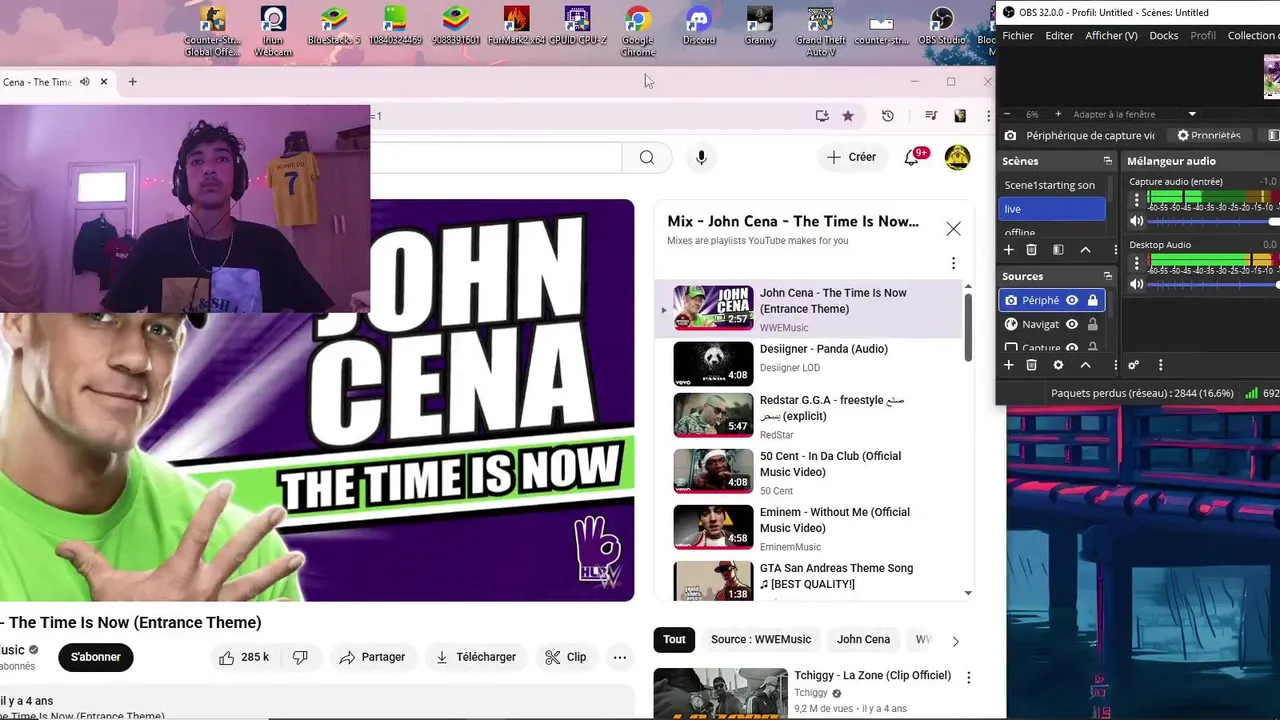Open the Editer menu in OBS
Image resolution: width=1280 pixels, height=720 pixels.
(x=1059, y=35)
